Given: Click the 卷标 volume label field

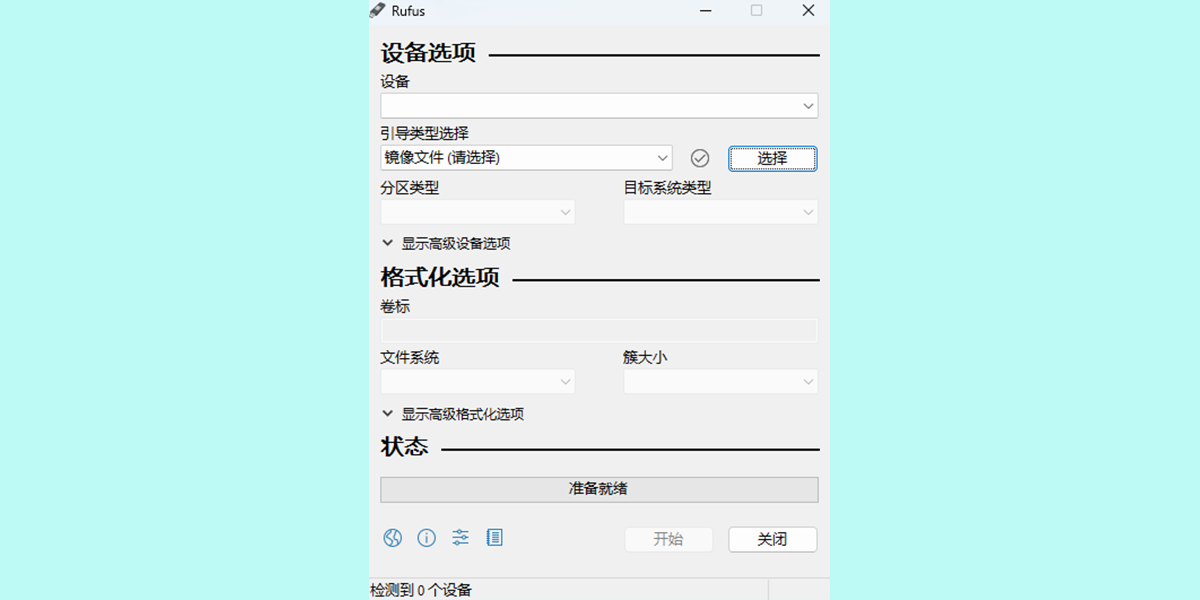Looking at the screenshot, I should pos(599,331).
